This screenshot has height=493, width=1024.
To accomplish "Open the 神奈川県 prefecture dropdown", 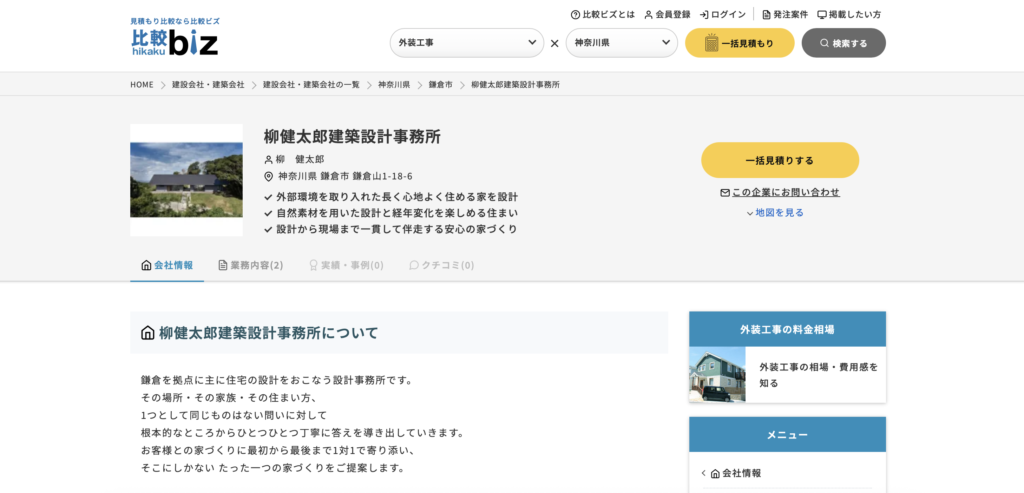I will 621,43.
